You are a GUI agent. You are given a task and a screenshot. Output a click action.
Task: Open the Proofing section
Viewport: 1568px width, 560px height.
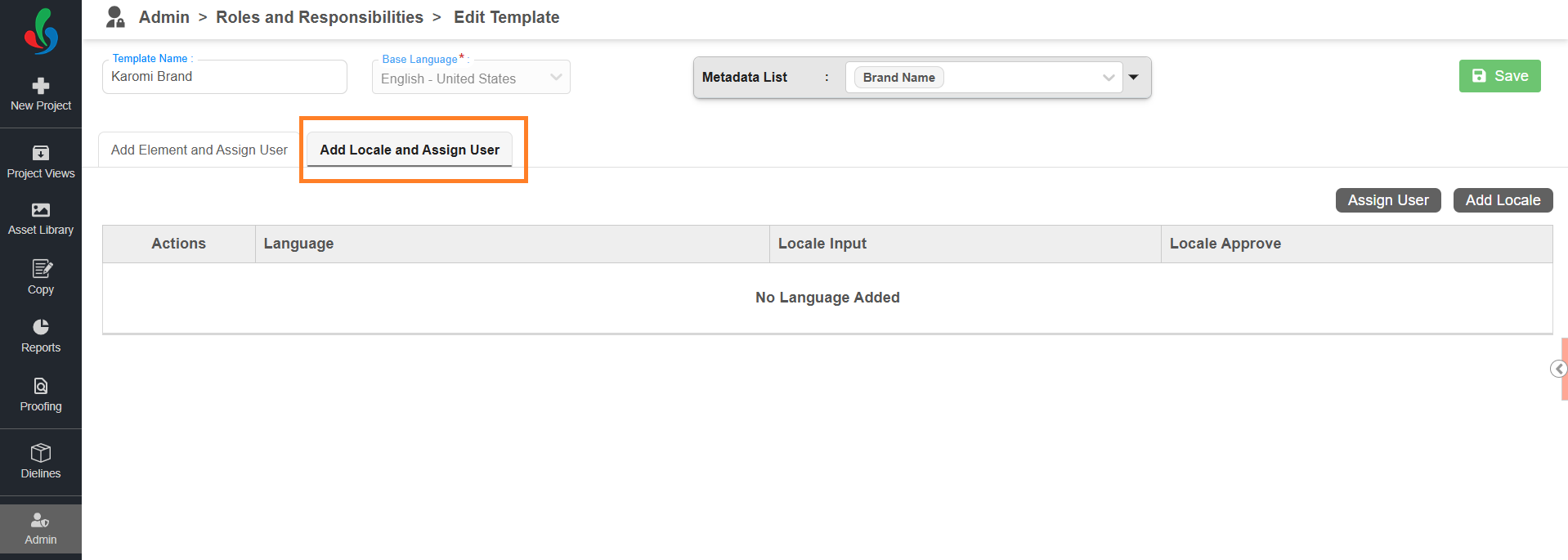41,395
